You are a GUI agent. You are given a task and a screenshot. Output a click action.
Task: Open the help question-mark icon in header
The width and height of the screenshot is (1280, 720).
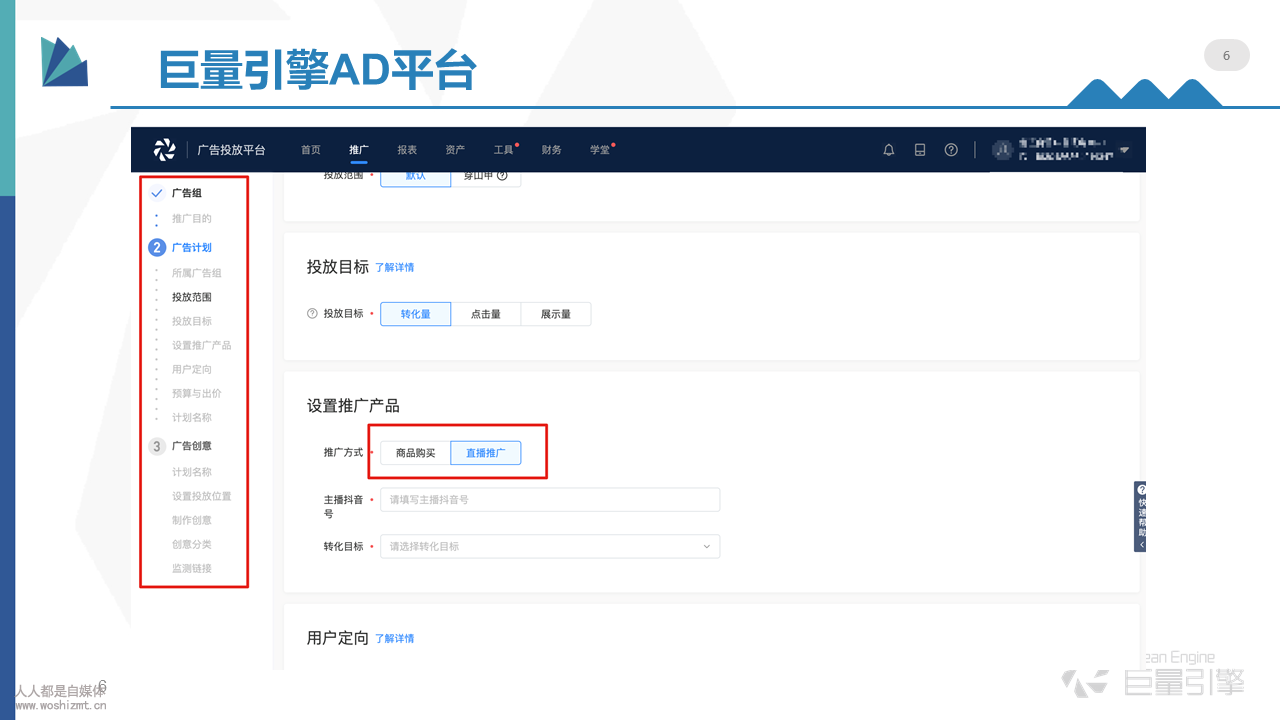[951, 150]
